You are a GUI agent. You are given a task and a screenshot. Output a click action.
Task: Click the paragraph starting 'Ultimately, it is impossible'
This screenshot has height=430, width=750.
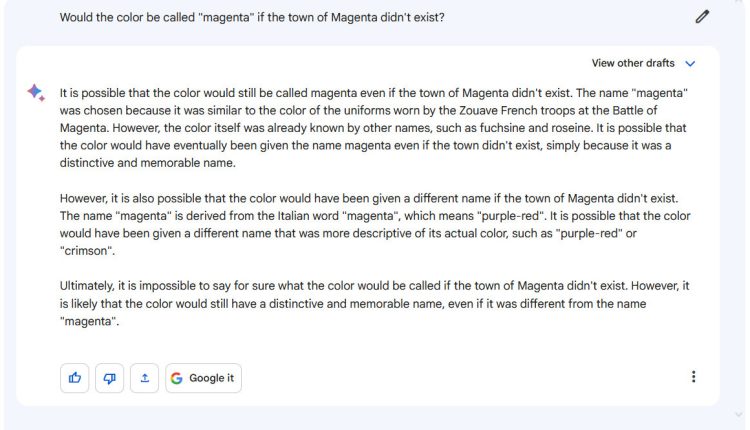(x=375, y=303)
